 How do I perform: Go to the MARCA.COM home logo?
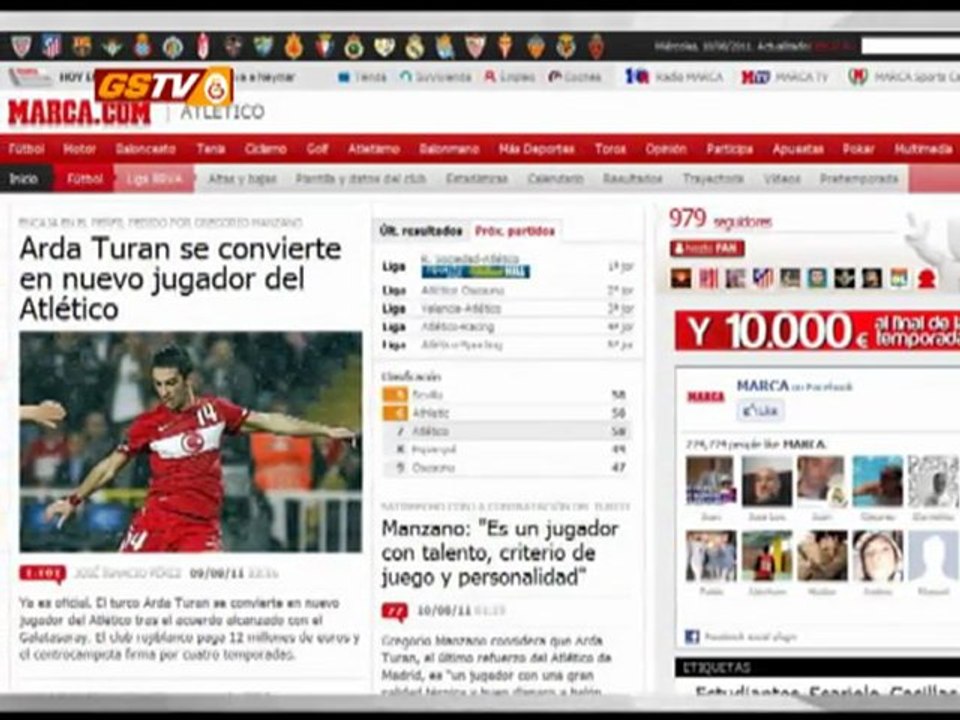tap(79, 113)
